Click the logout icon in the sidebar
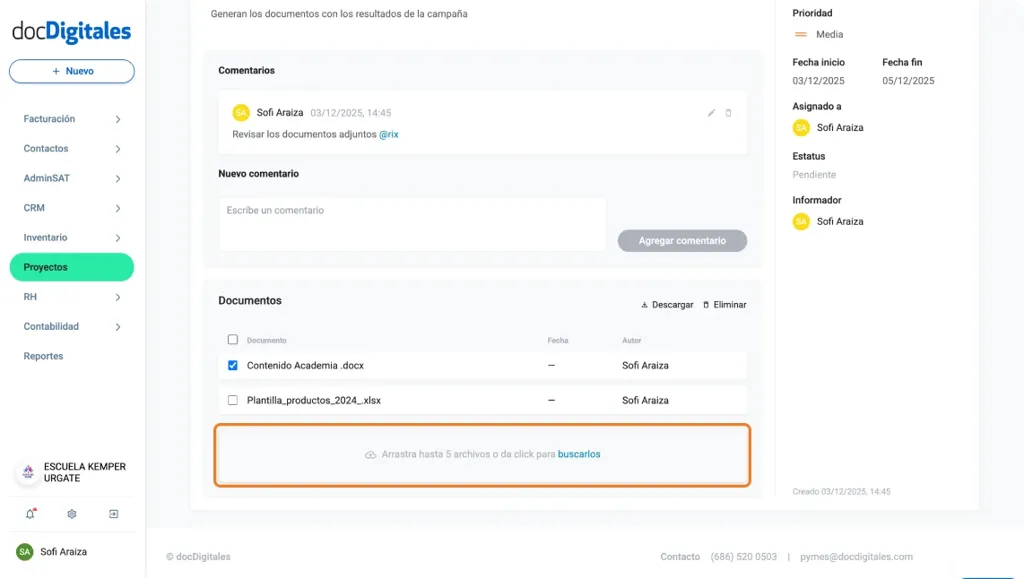1024x579 pixels. point(113,513)
